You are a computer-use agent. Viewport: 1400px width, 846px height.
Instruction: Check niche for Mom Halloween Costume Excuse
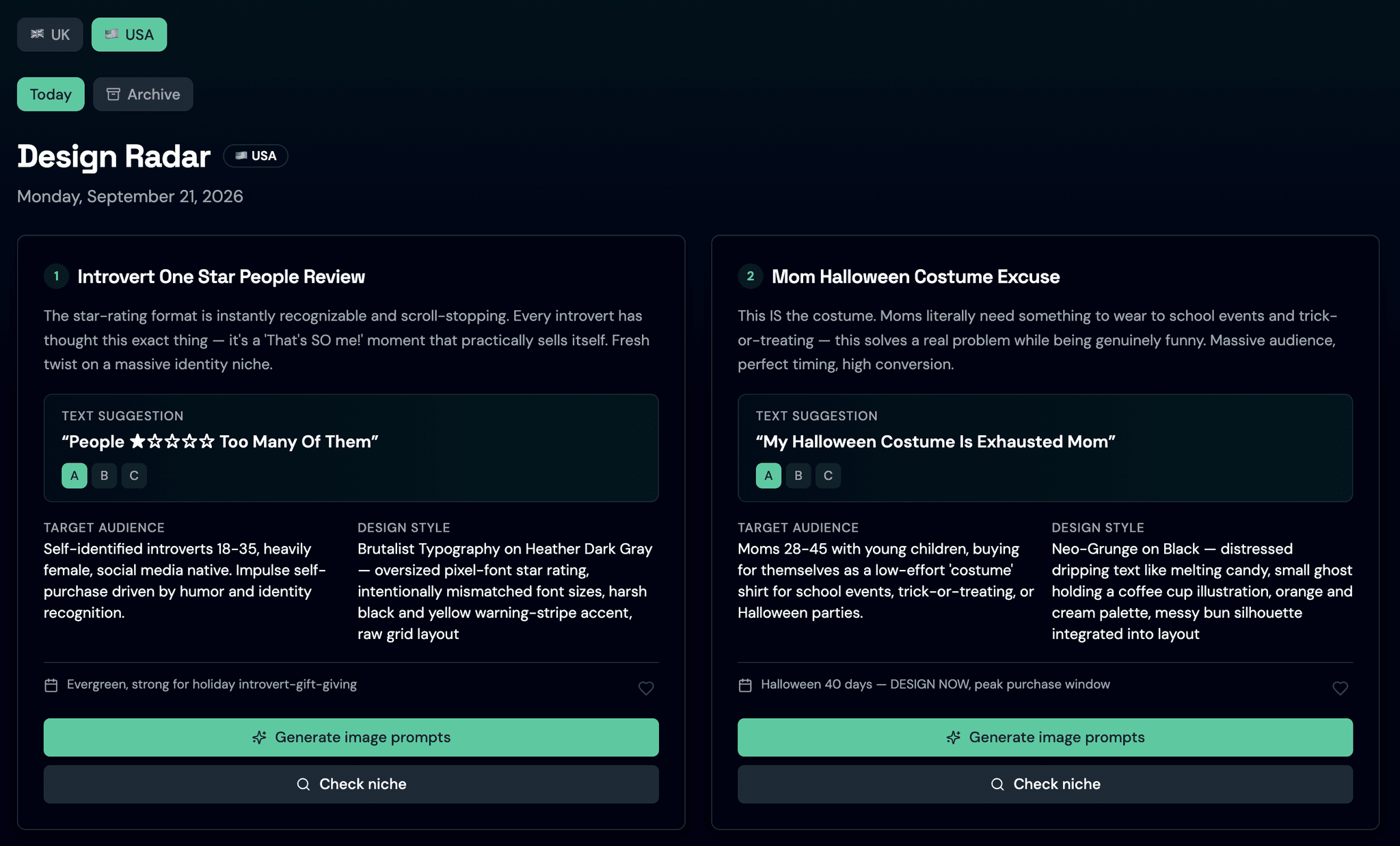[1045, 784]
